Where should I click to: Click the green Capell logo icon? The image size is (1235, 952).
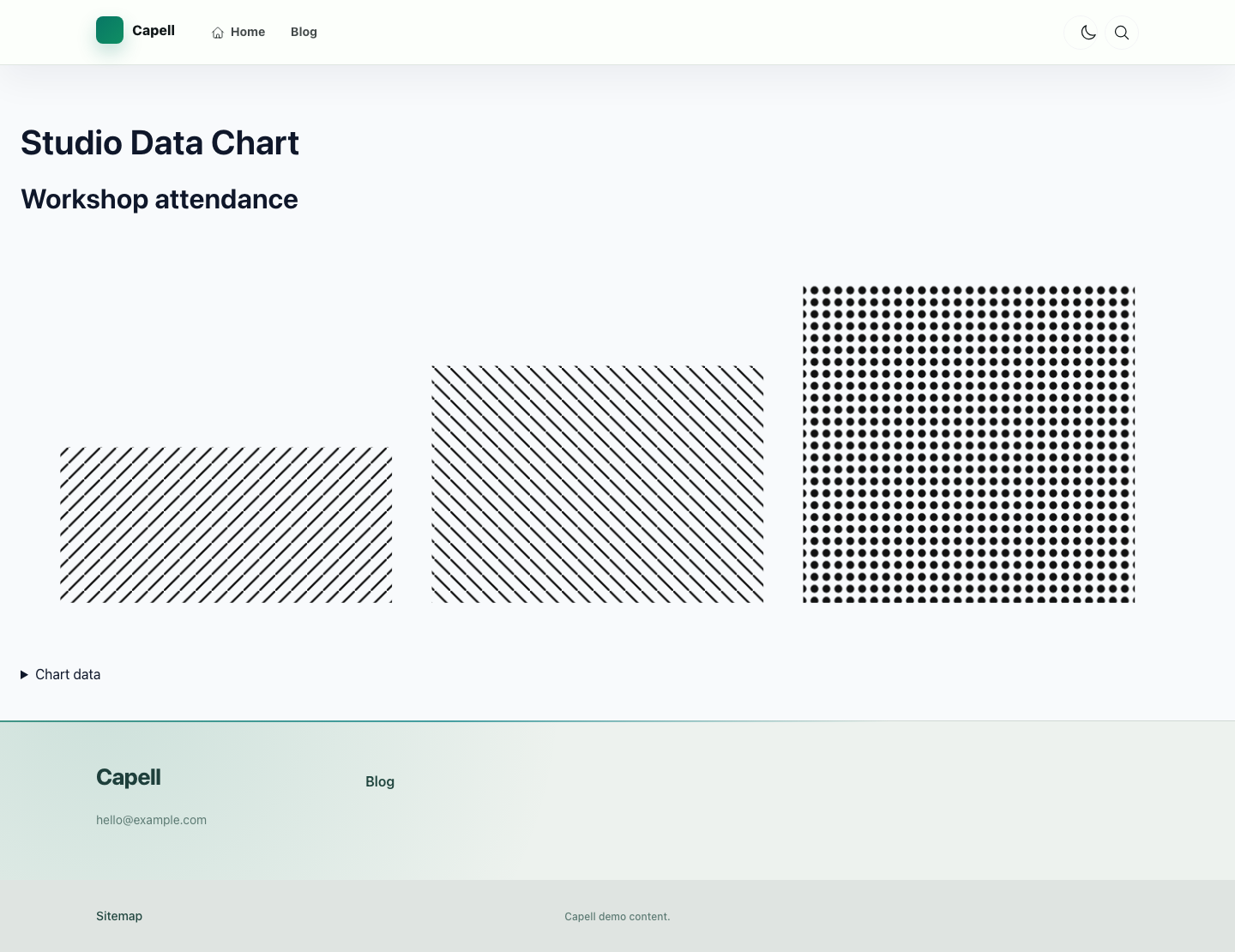click(x=110, y=30)
